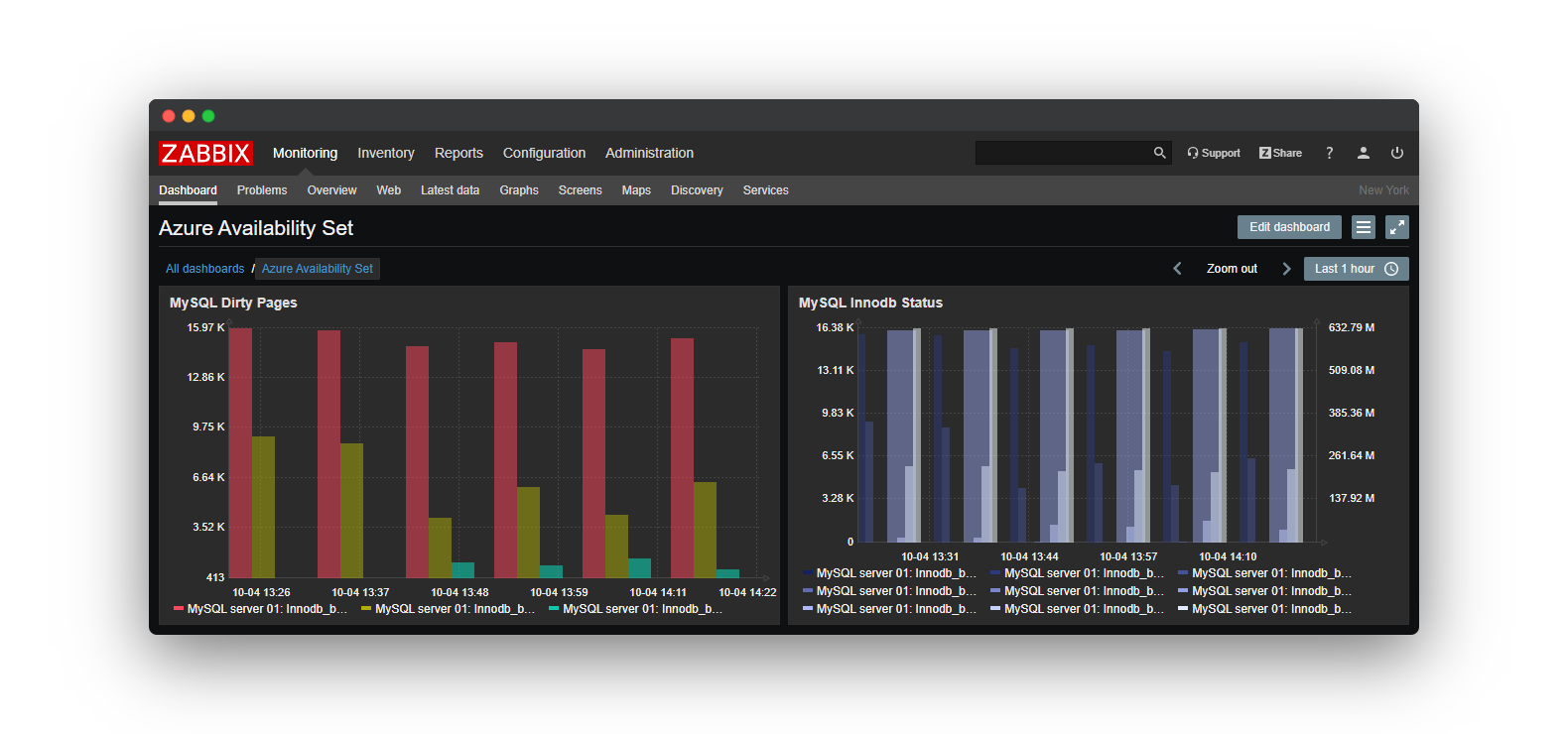
Task: Click the search magnifier icon
Action: click(x=1159, y=153)
